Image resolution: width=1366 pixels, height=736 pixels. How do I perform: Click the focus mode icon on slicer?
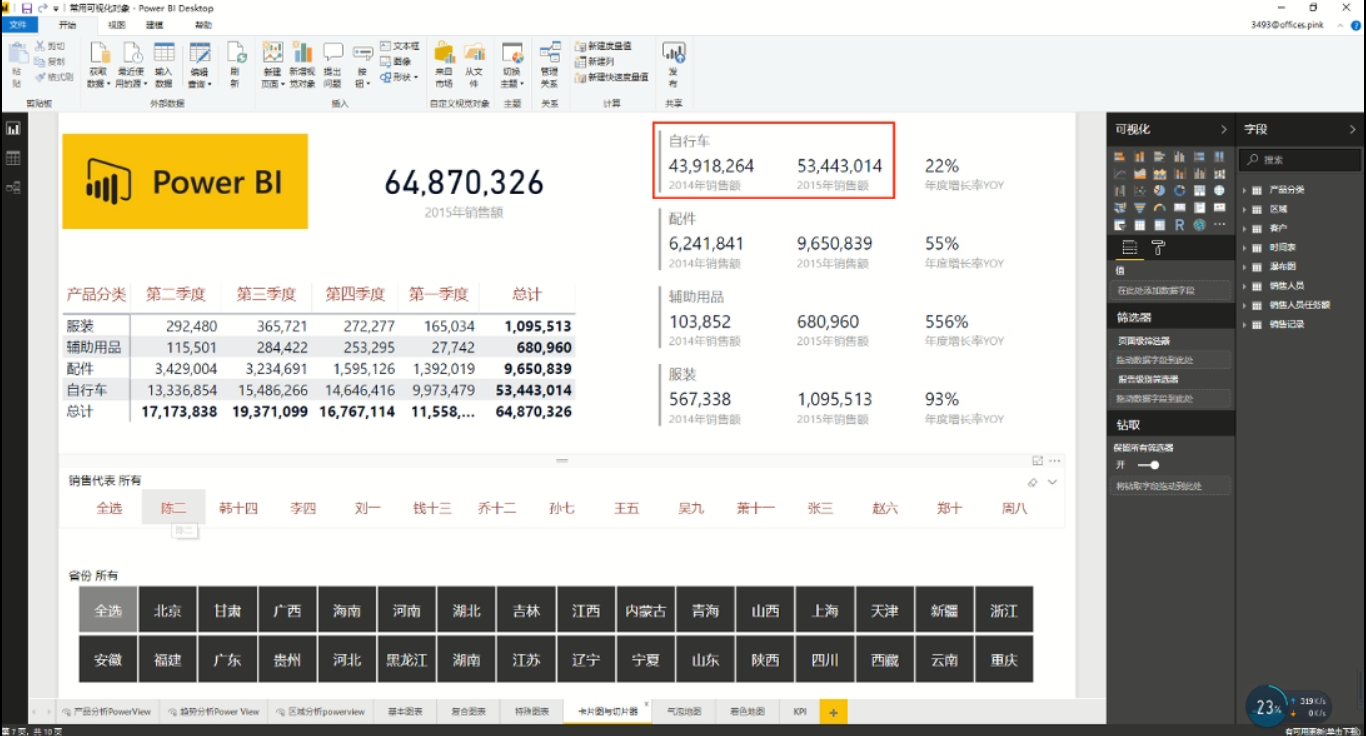1037,461
